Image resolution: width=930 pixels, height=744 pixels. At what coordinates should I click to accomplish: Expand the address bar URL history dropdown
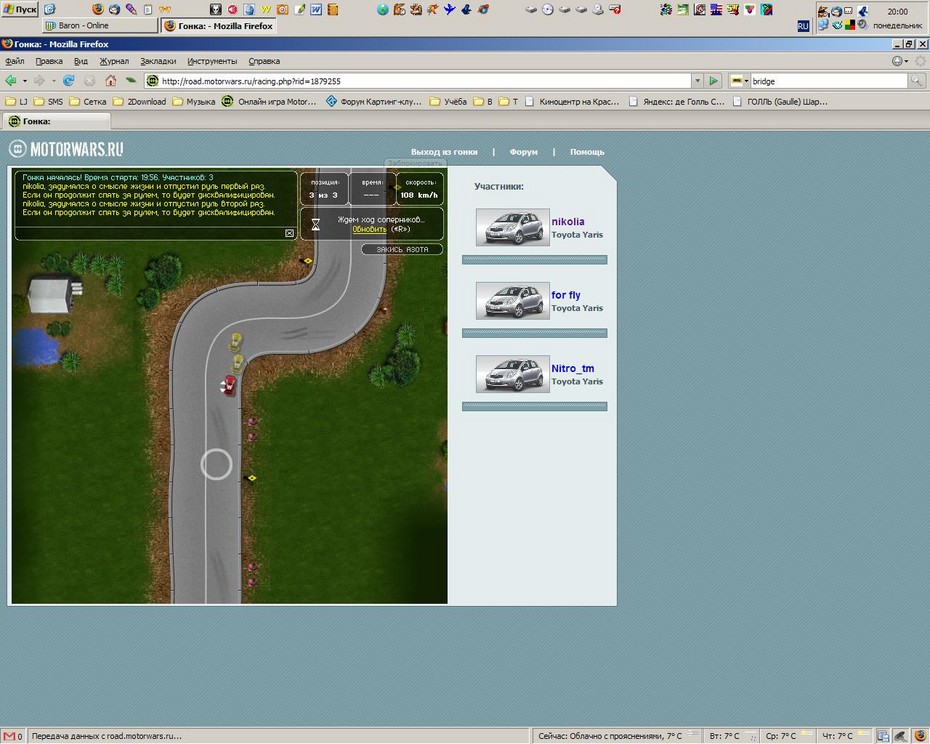click(x=698, y=81)
